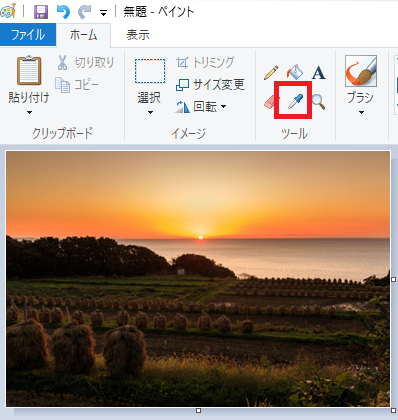Select the Fill with color bucket tool

[295, 72]
